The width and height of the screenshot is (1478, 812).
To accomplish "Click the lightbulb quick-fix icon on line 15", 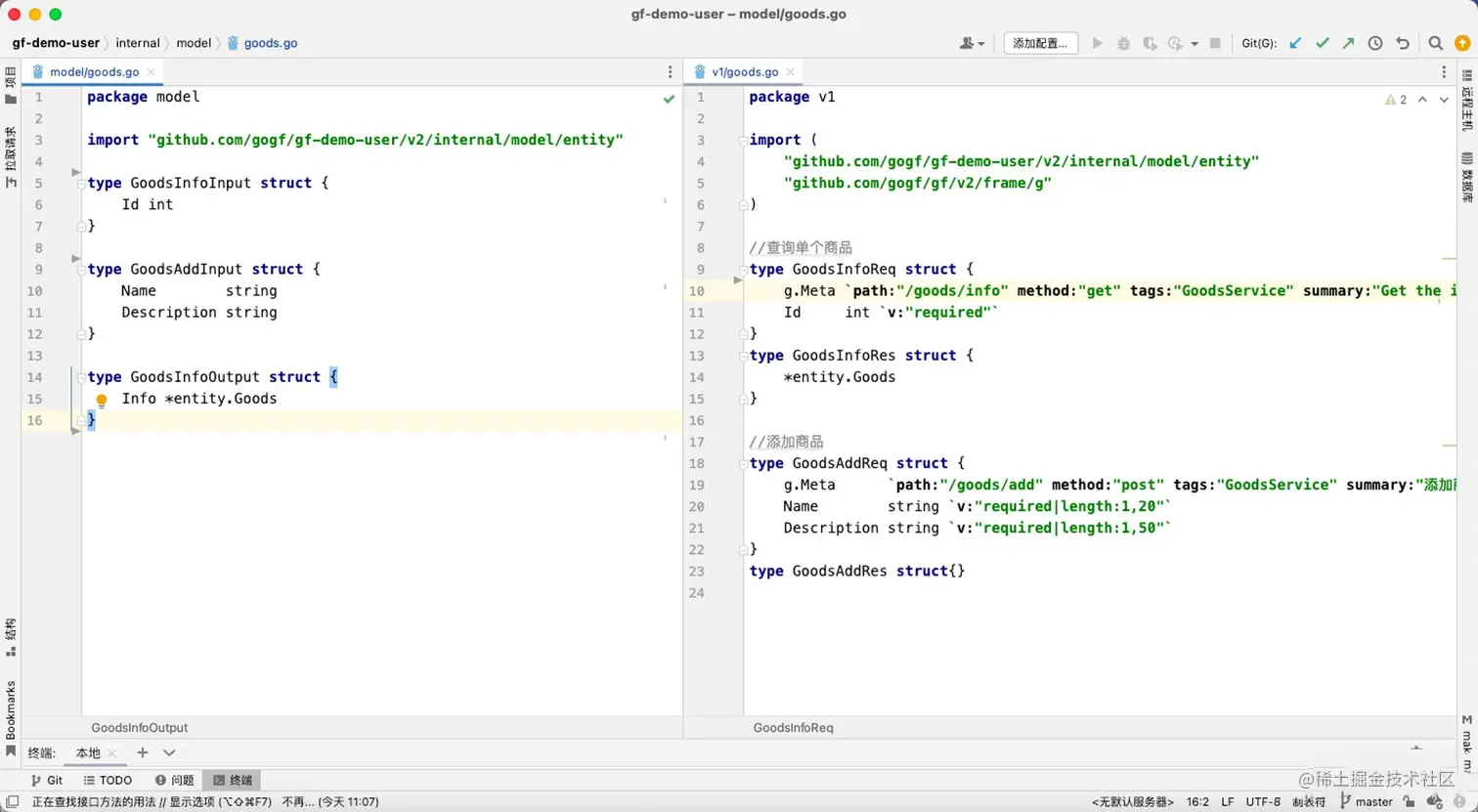I will point(101,400).
